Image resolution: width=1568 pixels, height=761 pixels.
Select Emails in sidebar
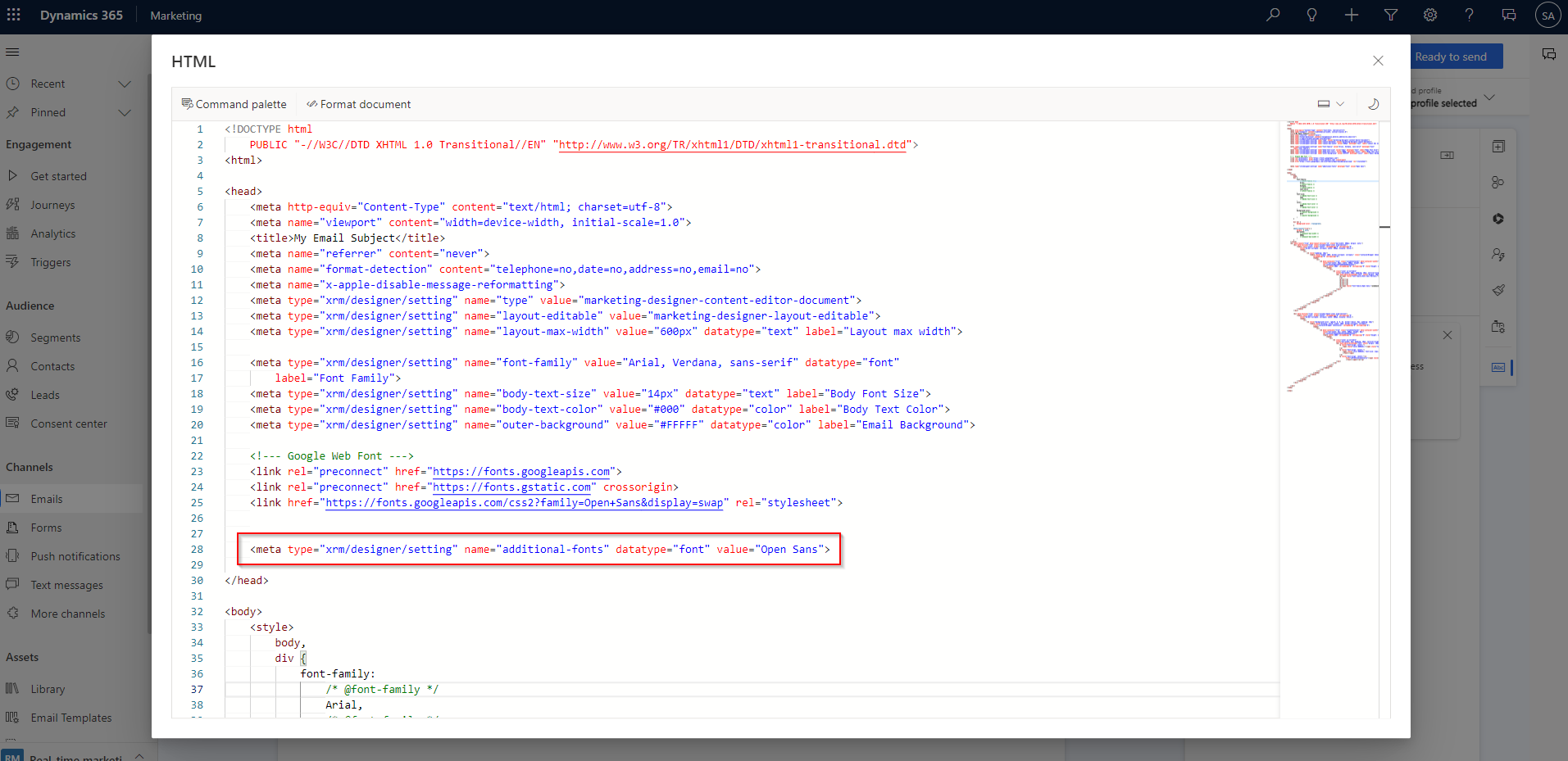72,499
